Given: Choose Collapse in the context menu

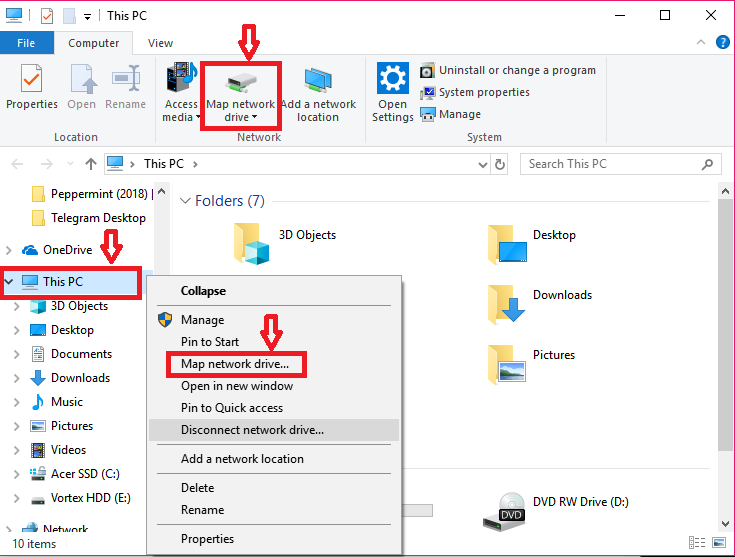Looking at the screenshot, I should (x=274, y=291).
